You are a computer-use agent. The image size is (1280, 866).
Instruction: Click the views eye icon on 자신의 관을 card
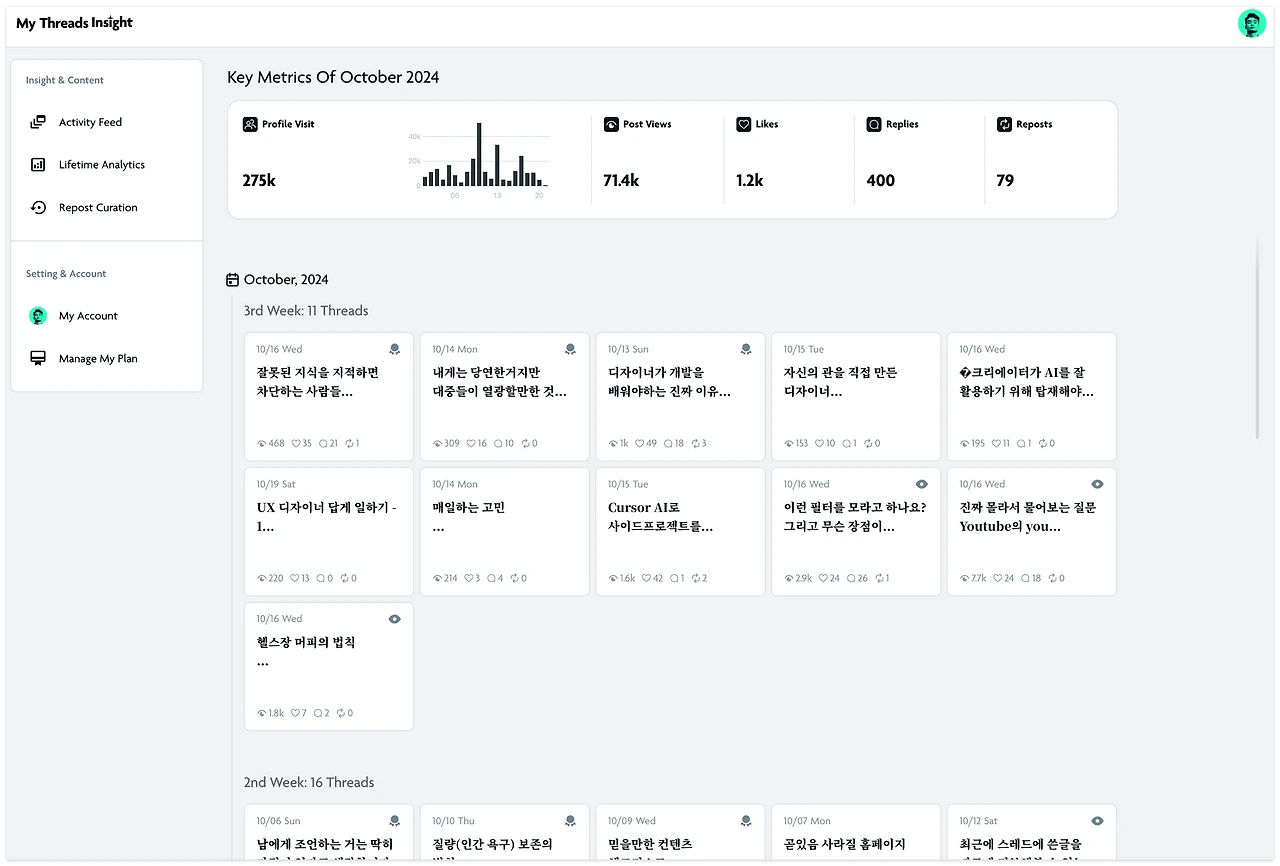pos(789,443)
